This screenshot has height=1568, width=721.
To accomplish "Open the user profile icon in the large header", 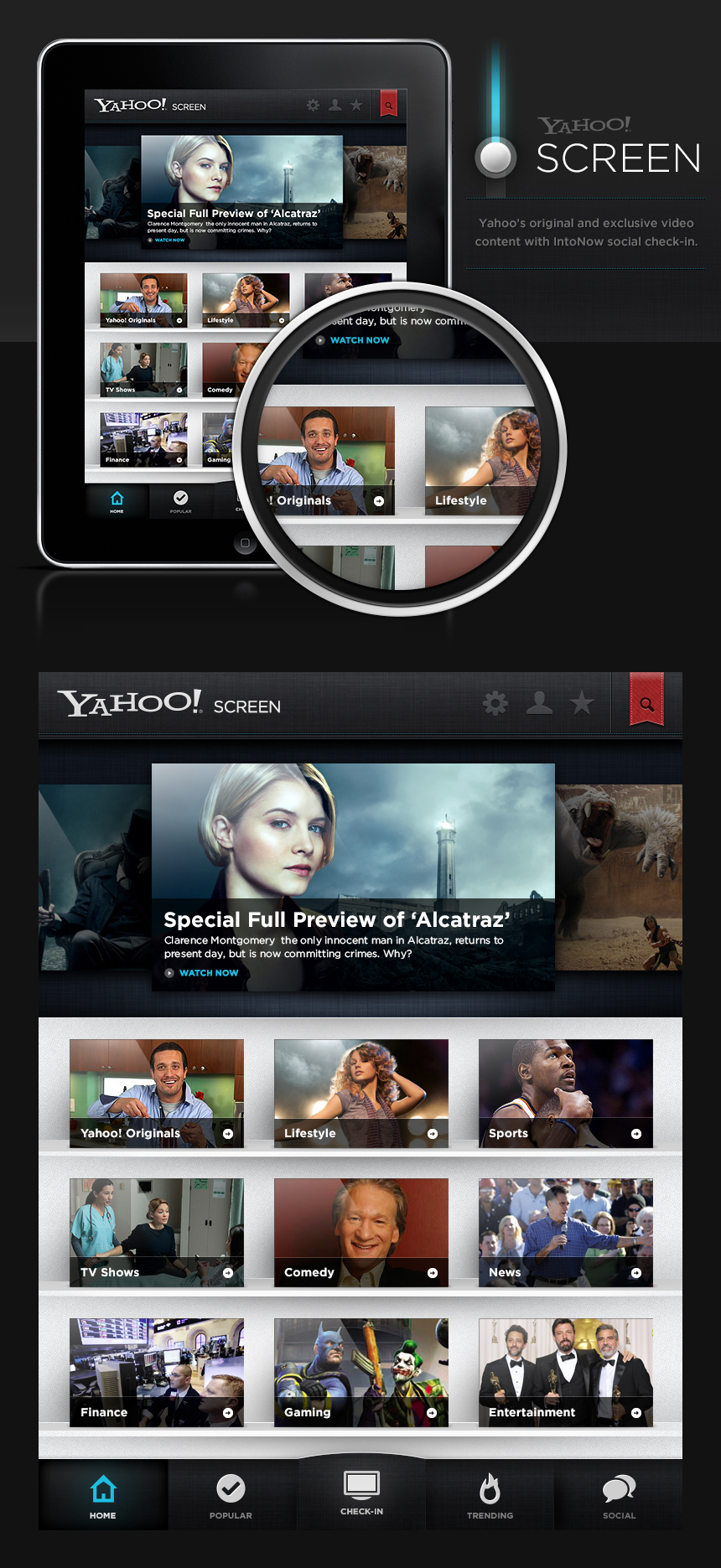I will coord(539,702).
